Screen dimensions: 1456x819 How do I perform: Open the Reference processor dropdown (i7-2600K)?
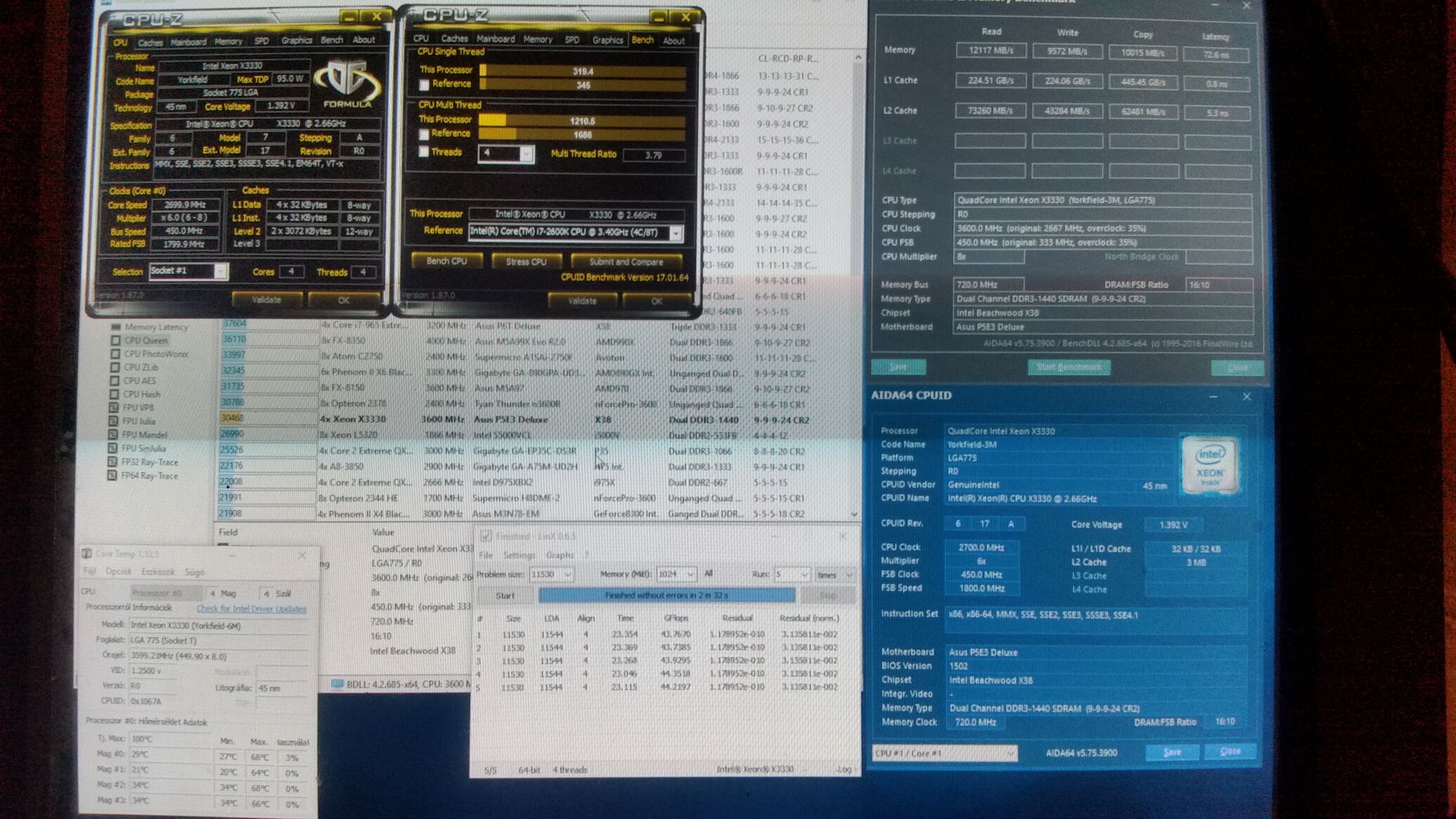pyautogui.click(x=676, y=233)
